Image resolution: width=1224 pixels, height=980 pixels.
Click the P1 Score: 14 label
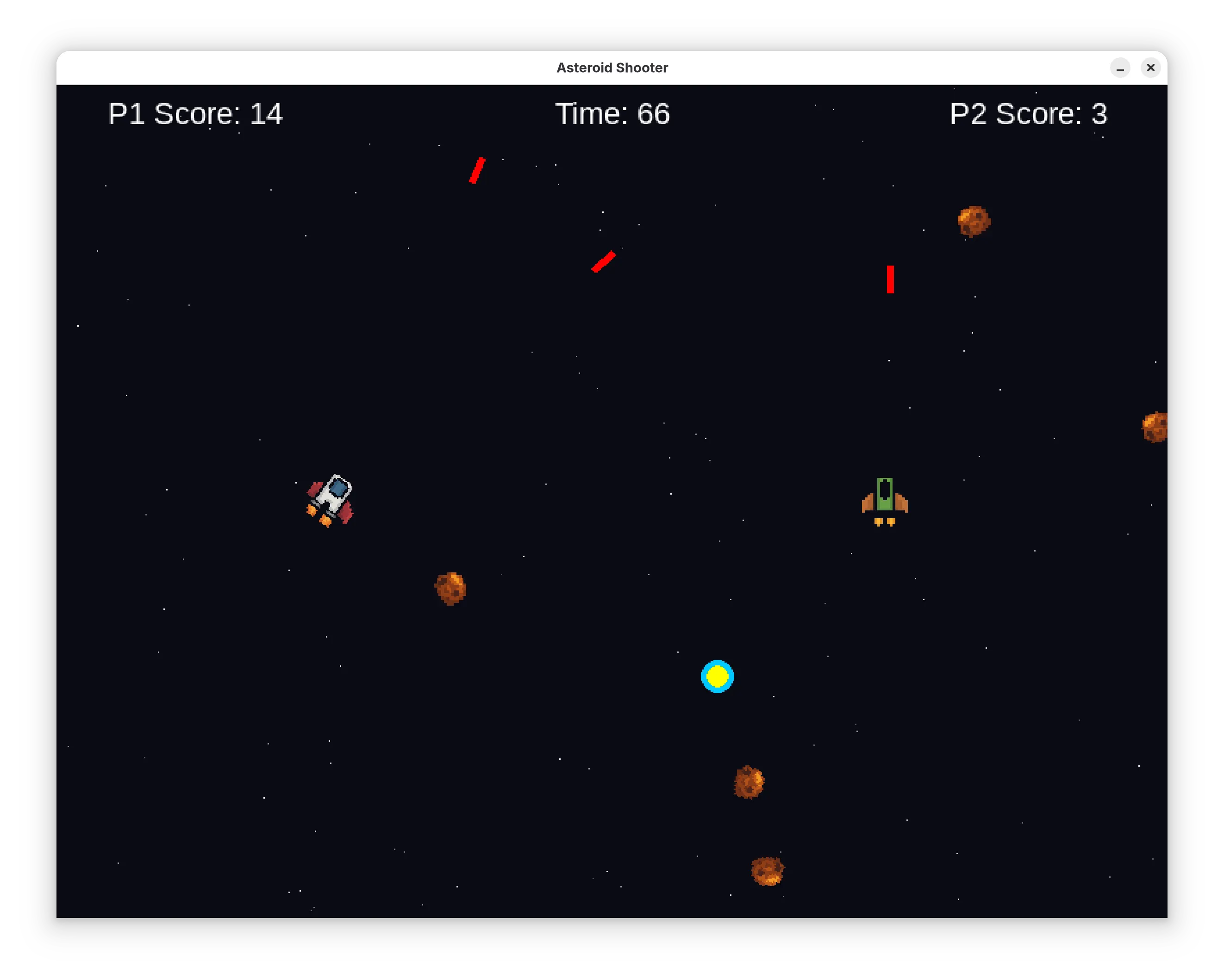pos(195,114)
